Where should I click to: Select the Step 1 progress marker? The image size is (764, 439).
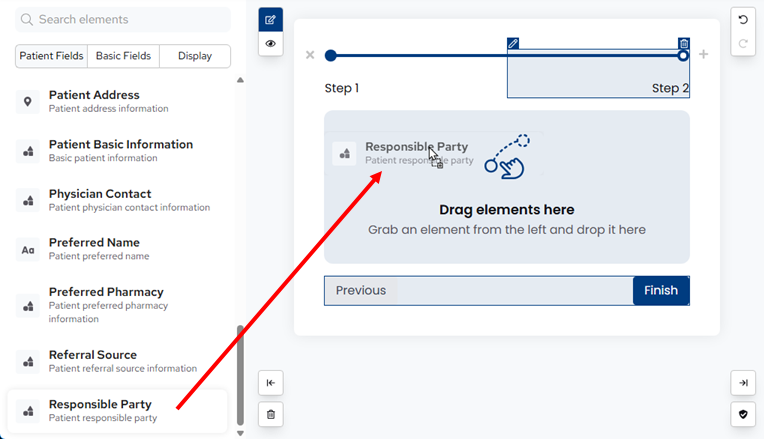(331, 56)
